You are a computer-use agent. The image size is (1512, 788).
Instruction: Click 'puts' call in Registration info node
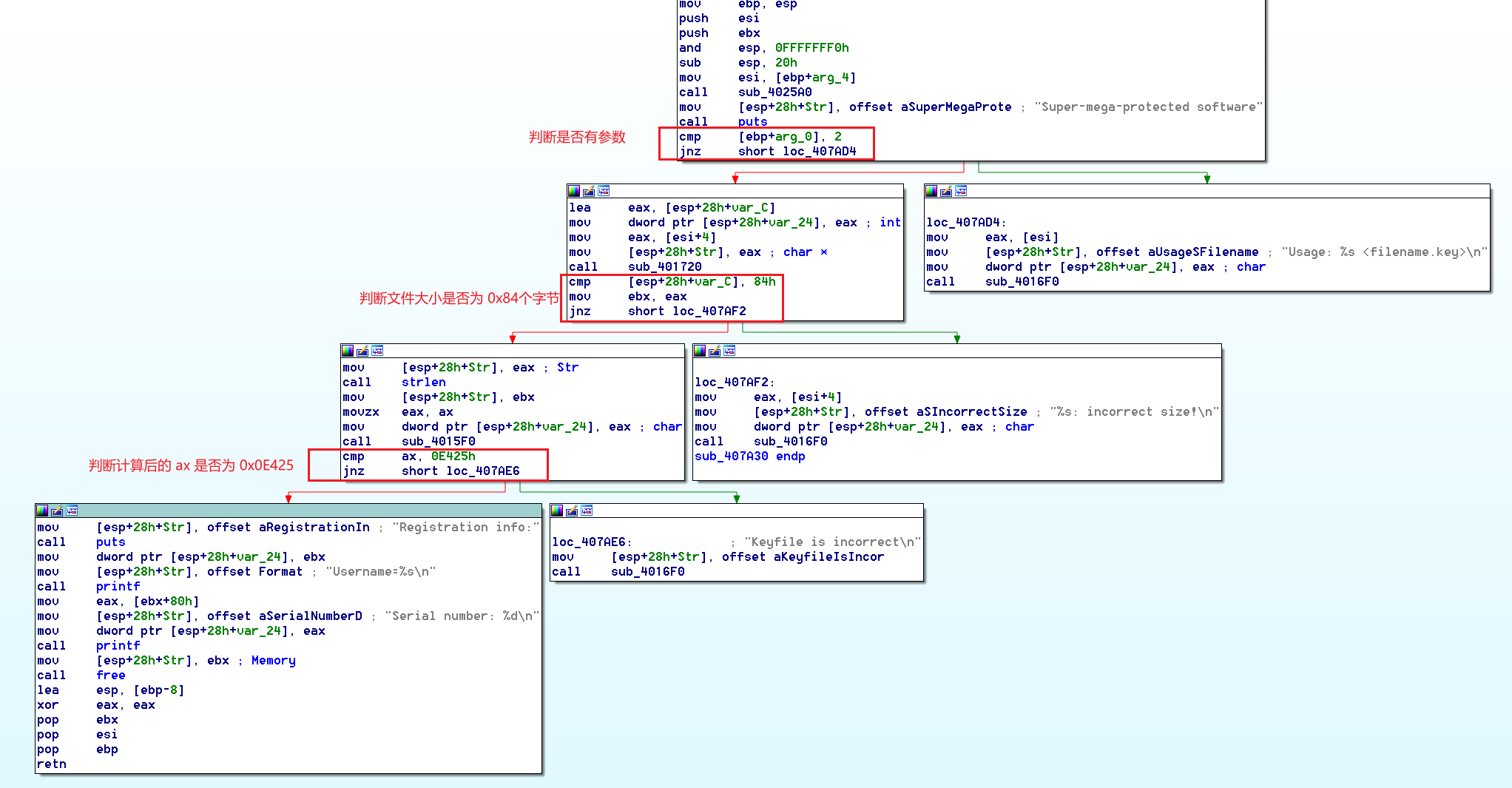(111, 542)
